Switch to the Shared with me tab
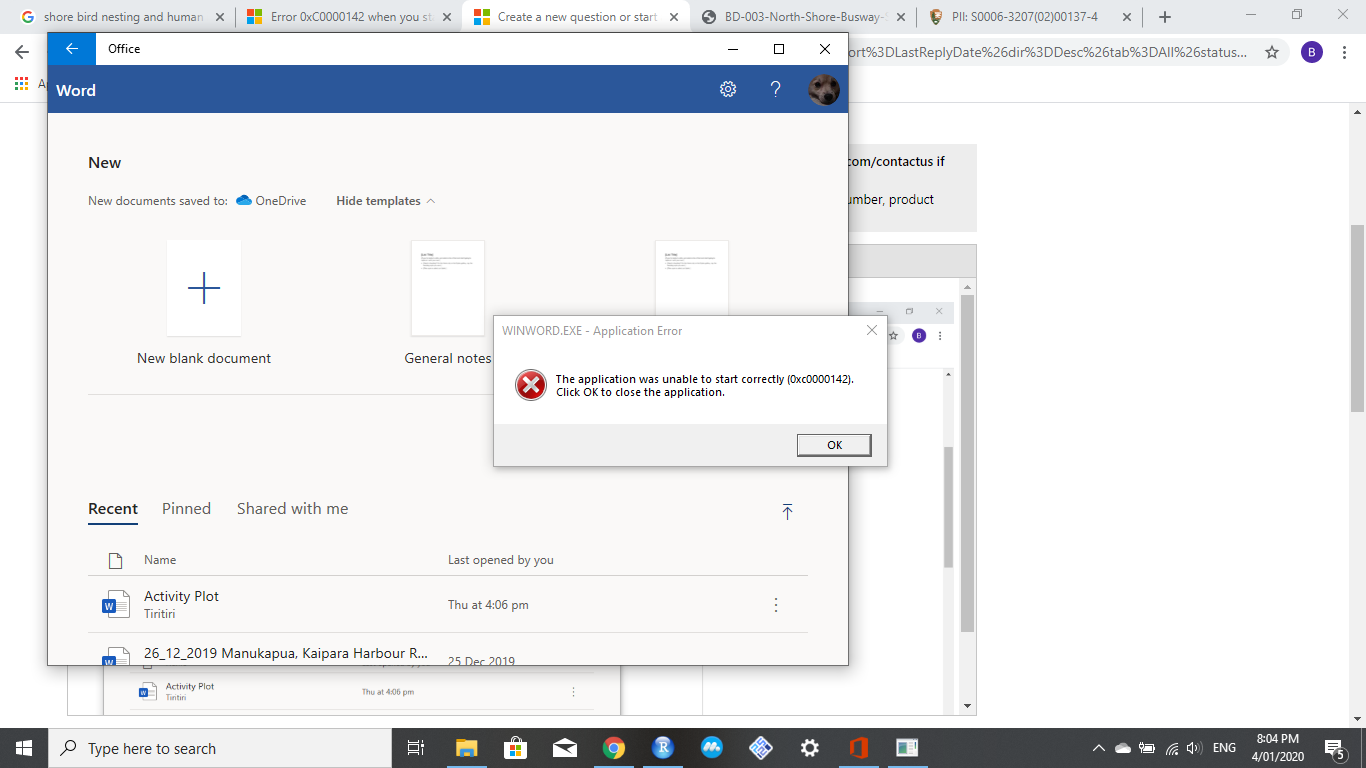The width and height of the screenshot is (1366, 768). point(292,509)
